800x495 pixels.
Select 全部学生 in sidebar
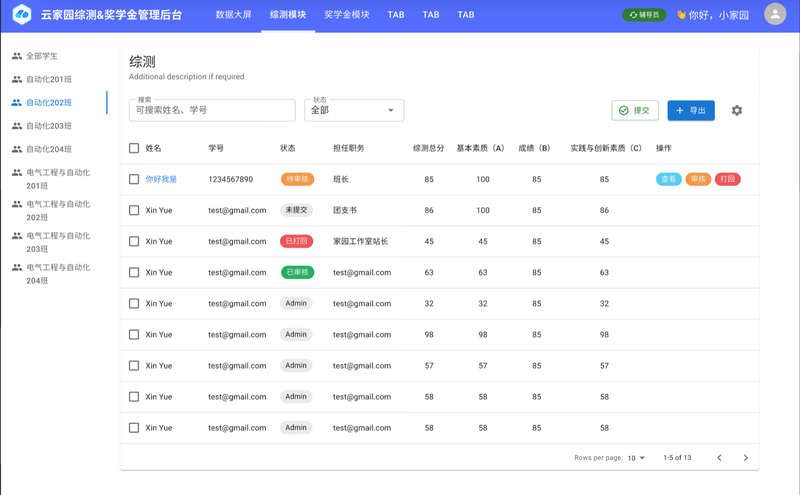42,56
